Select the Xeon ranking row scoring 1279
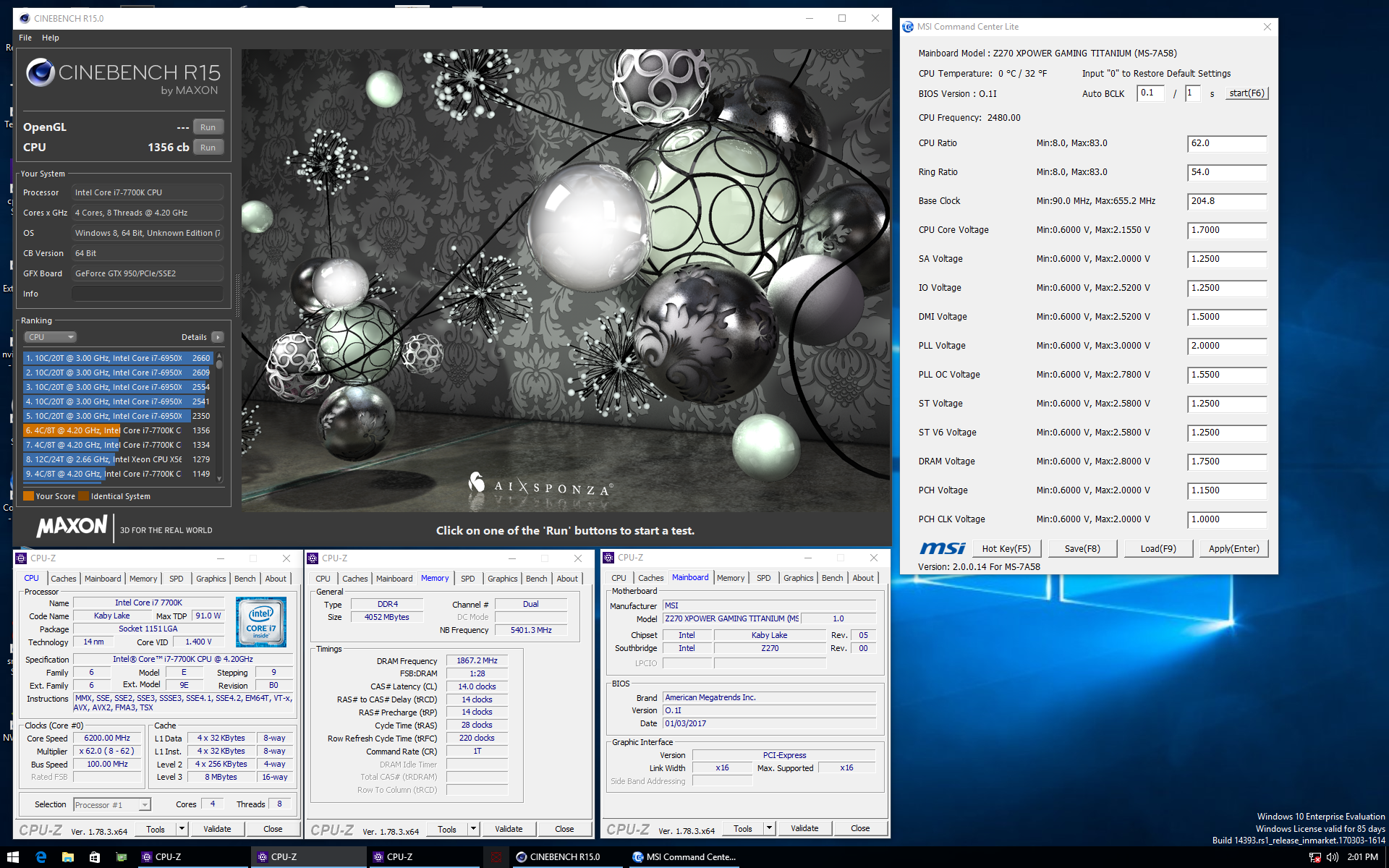 (118, 459)
